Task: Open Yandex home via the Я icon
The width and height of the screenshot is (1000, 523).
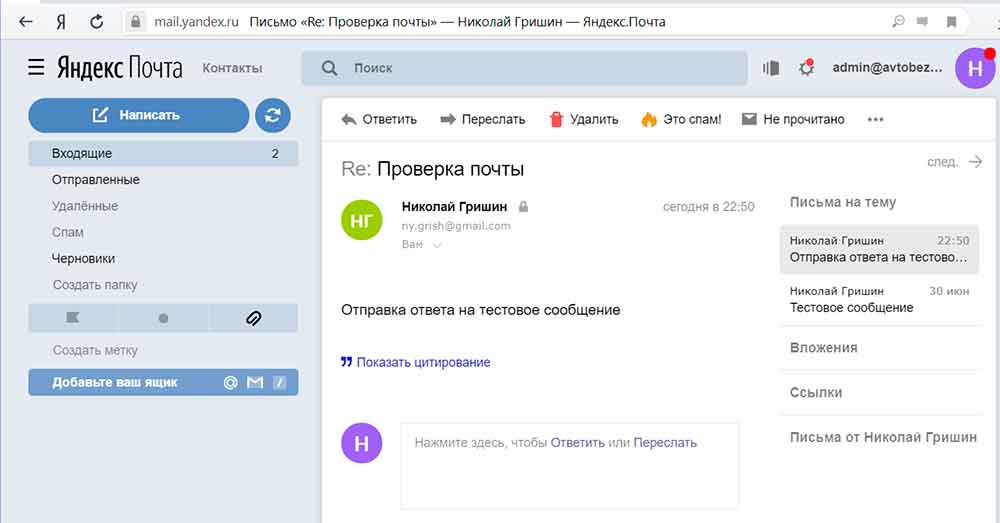Action: pyautogui.click(x=61, y=22)
